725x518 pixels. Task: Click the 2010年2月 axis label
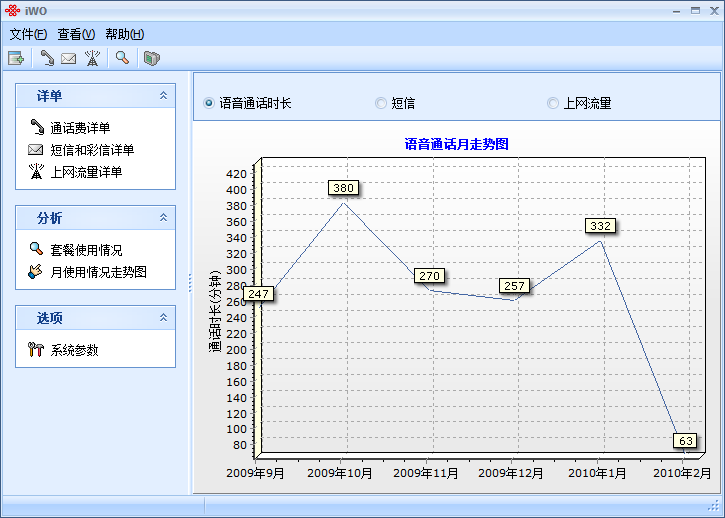pos(682,473)
